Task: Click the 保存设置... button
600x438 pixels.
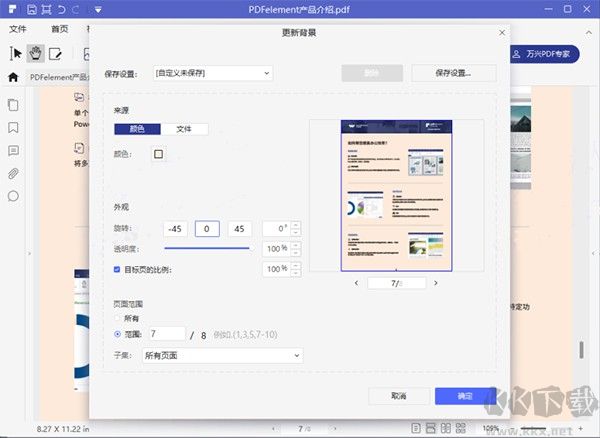Action: tap(454, 73)
